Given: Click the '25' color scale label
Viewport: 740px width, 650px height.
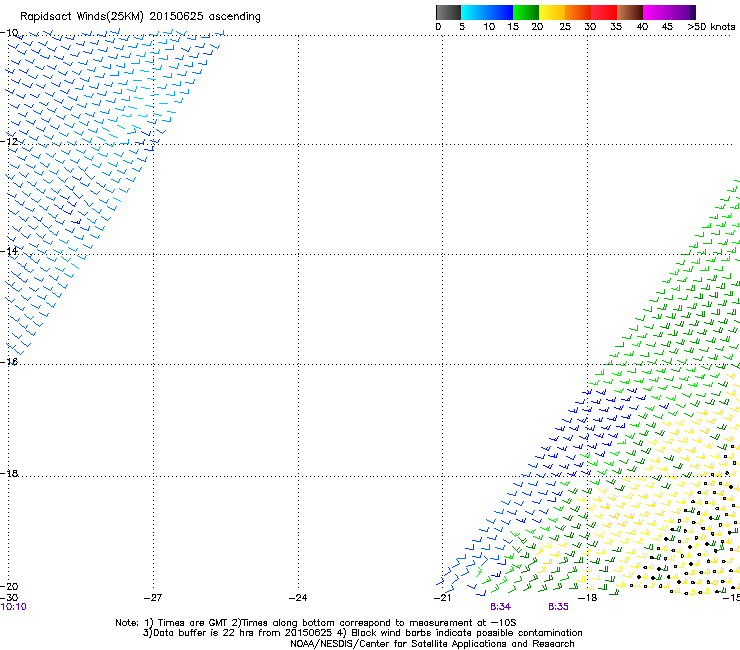Looking at the screenshot, I should tap(565, 27).
